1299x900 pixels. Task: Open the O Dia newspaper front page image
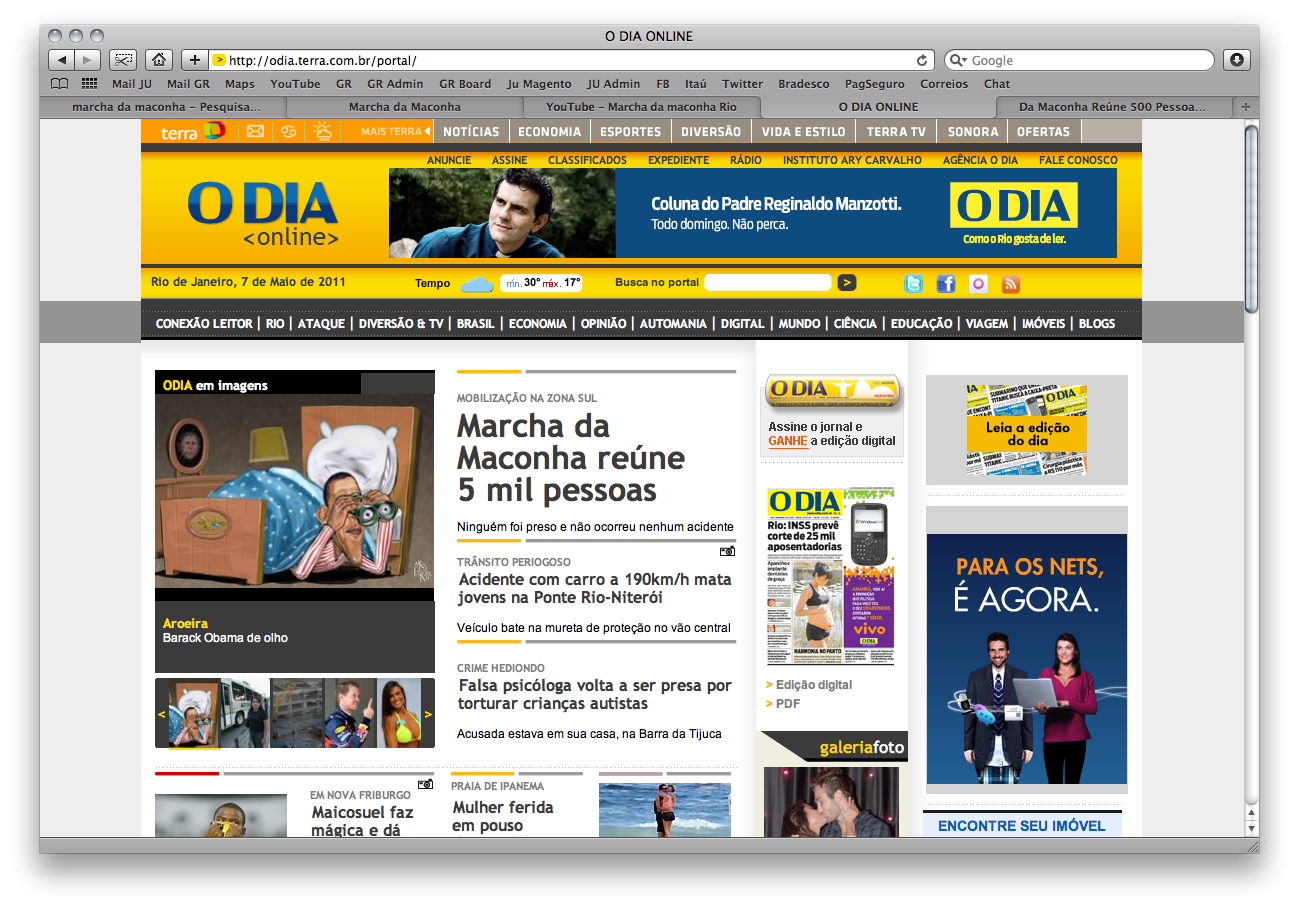tap(831, 577)
